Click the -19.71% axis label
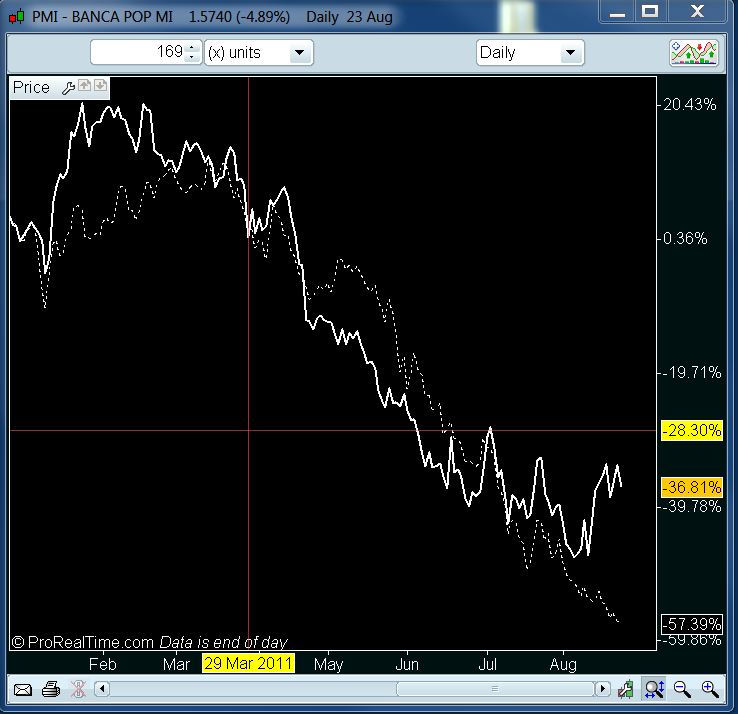The image size is (738, 714). [x=692, y=373]
